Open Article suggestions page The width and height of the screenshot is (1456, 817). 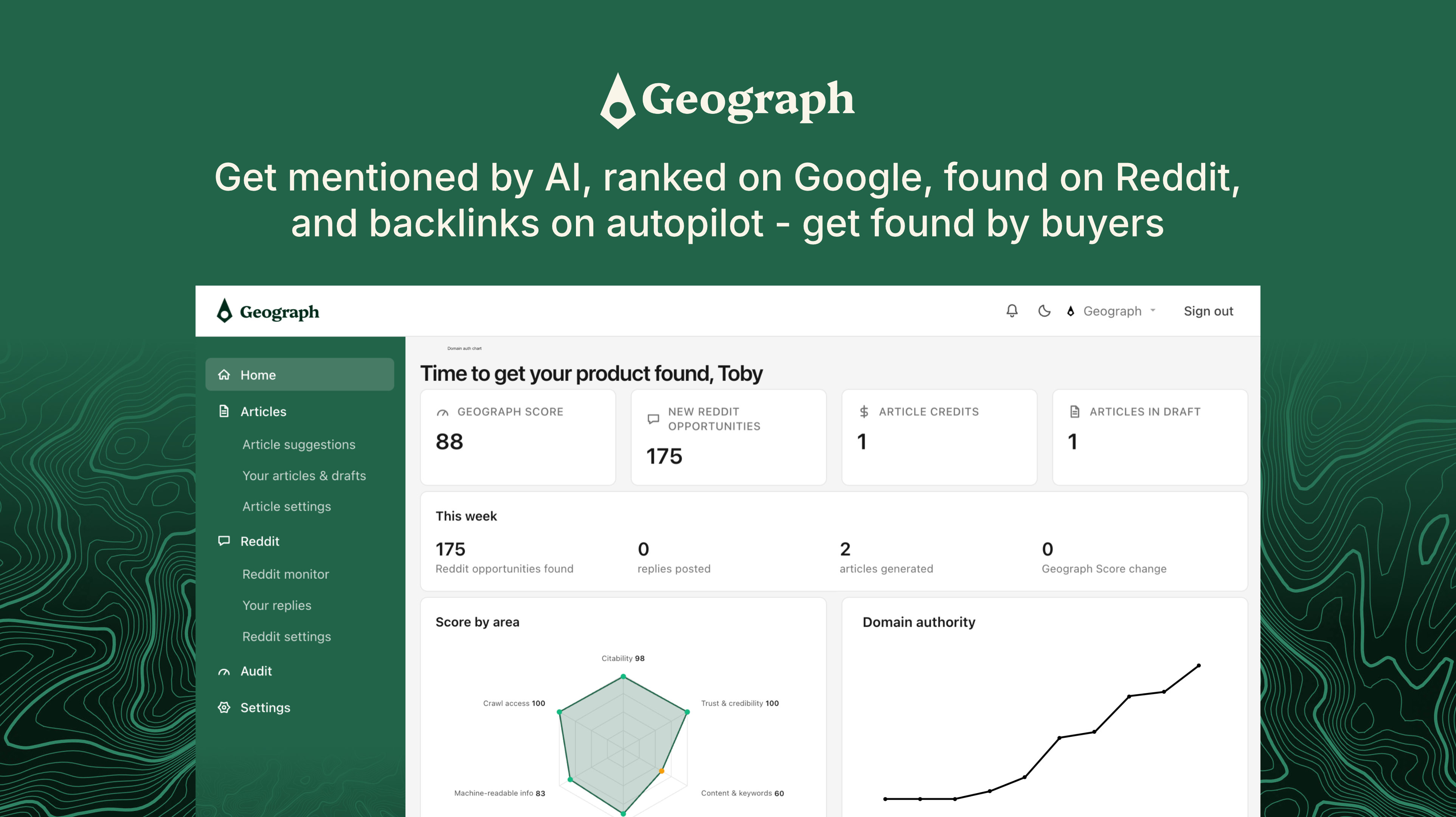click(299, 444)
